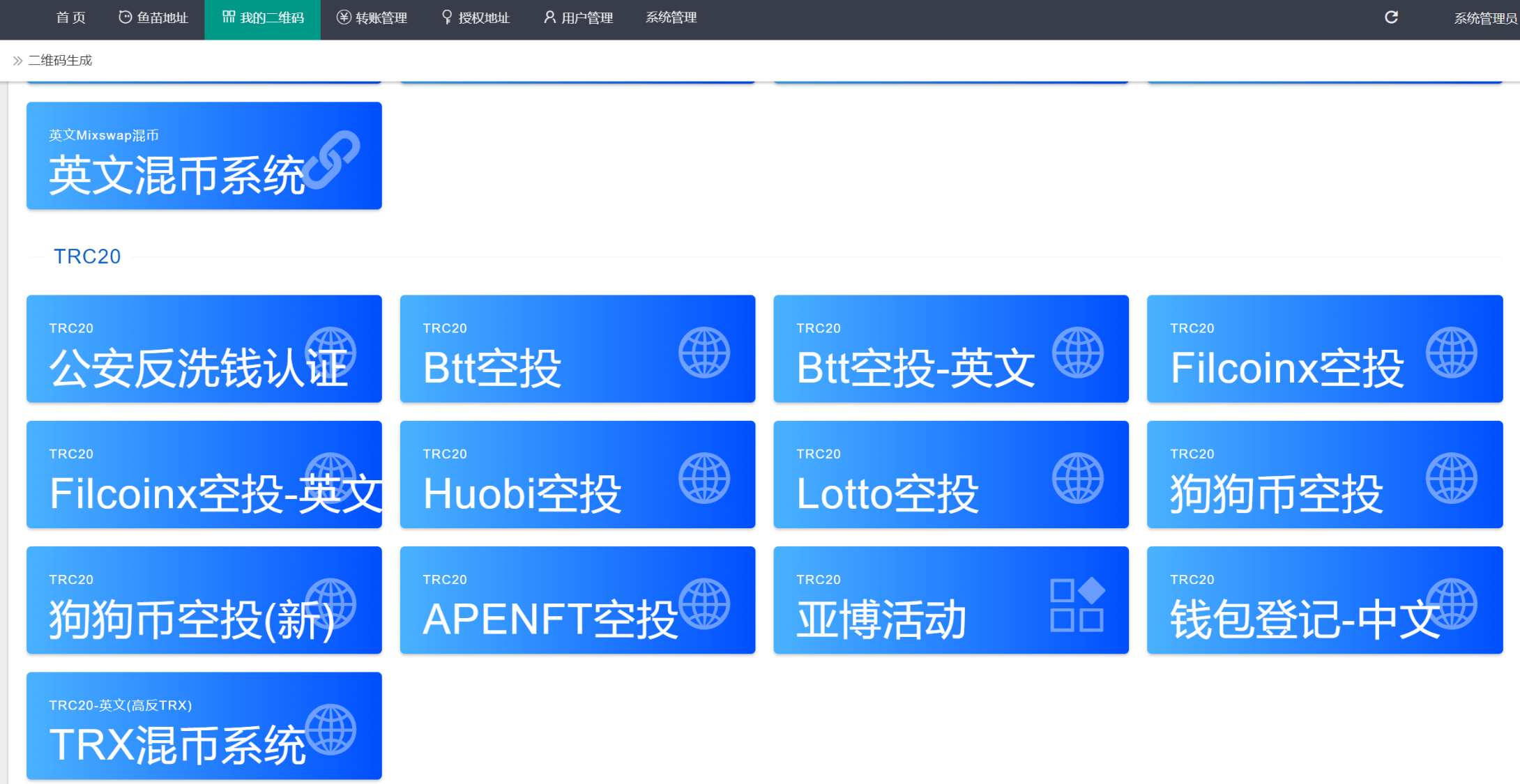Click the chain link icon on 英文混币系统 card
The height and width of the screenshot is (784, 1520).
333,160
